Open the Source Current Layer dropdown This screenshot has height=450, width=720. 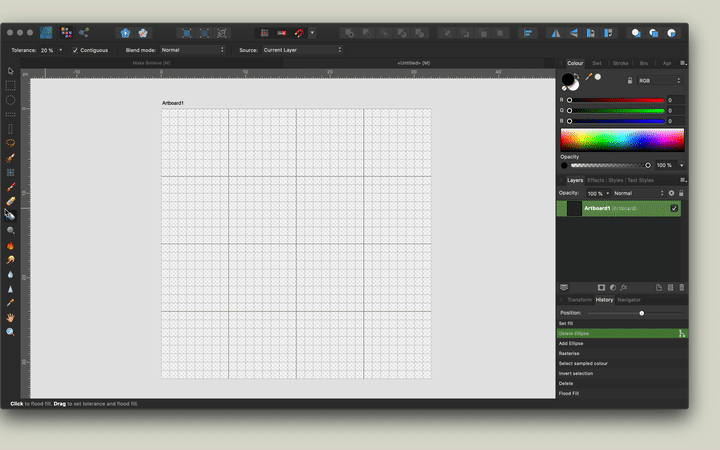pos(302,50)
